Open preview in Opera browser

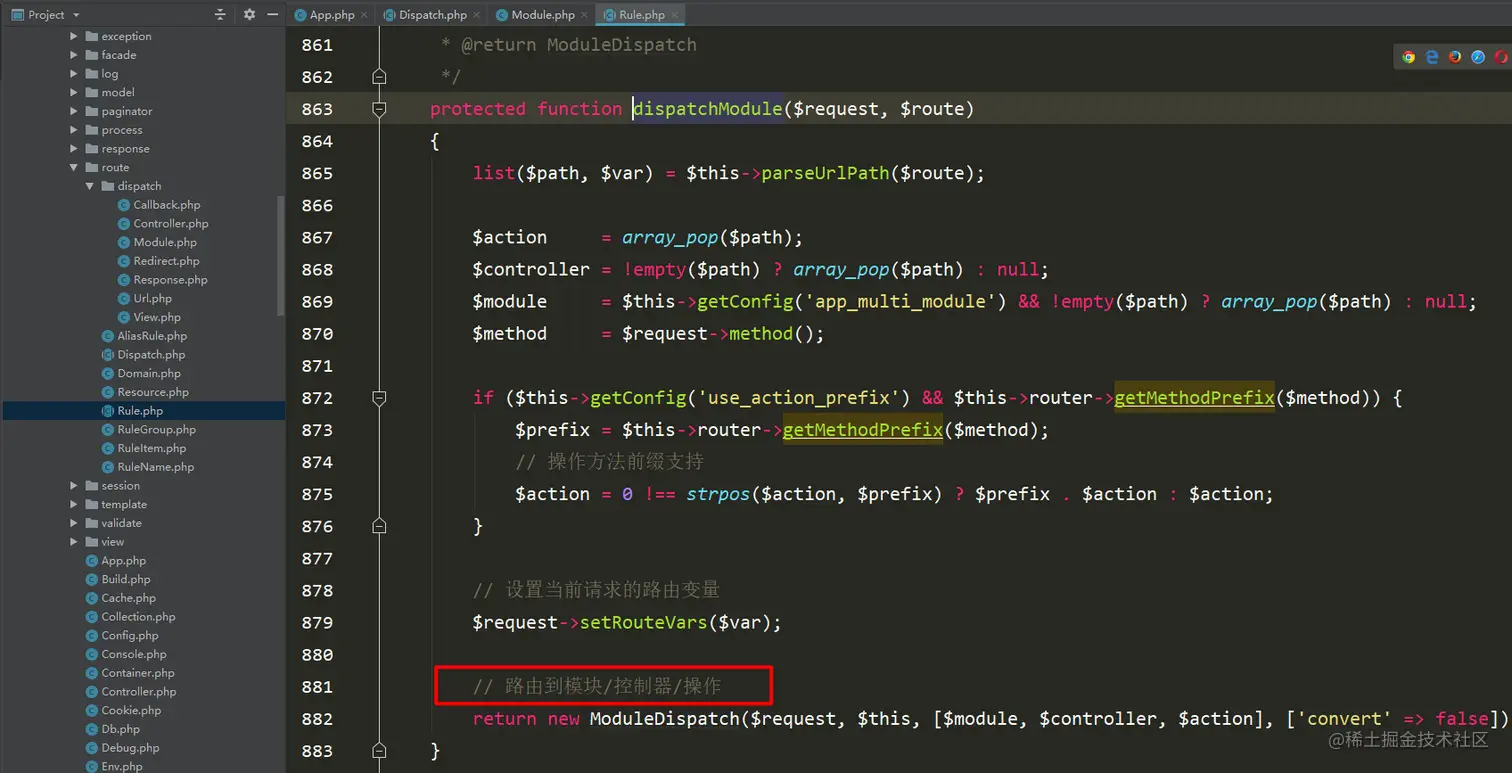point(1501,57)
